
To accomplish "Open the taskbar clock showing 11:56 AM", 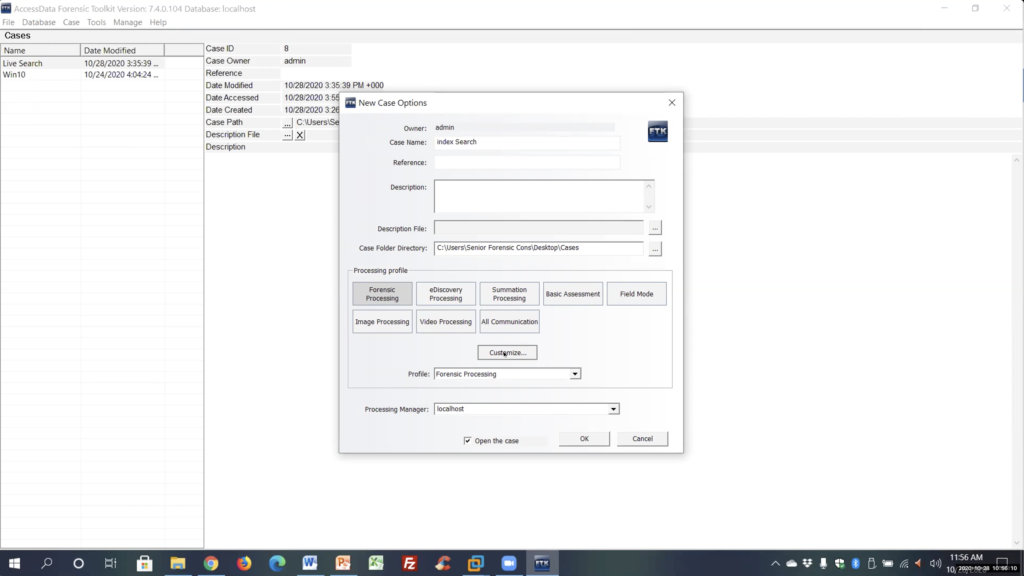I will click(967, 558).
